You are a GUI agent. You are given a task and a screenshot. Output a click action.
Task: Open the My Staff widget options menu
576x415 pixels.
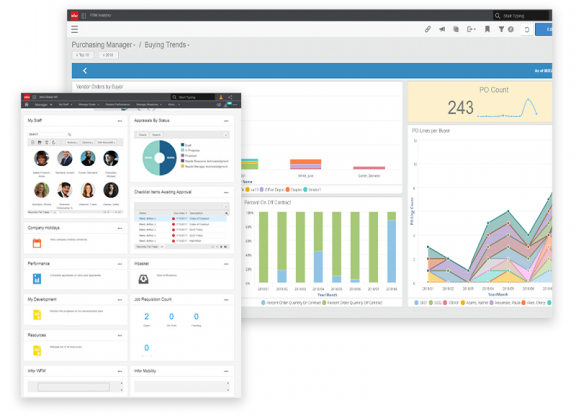tap(120, 121)
